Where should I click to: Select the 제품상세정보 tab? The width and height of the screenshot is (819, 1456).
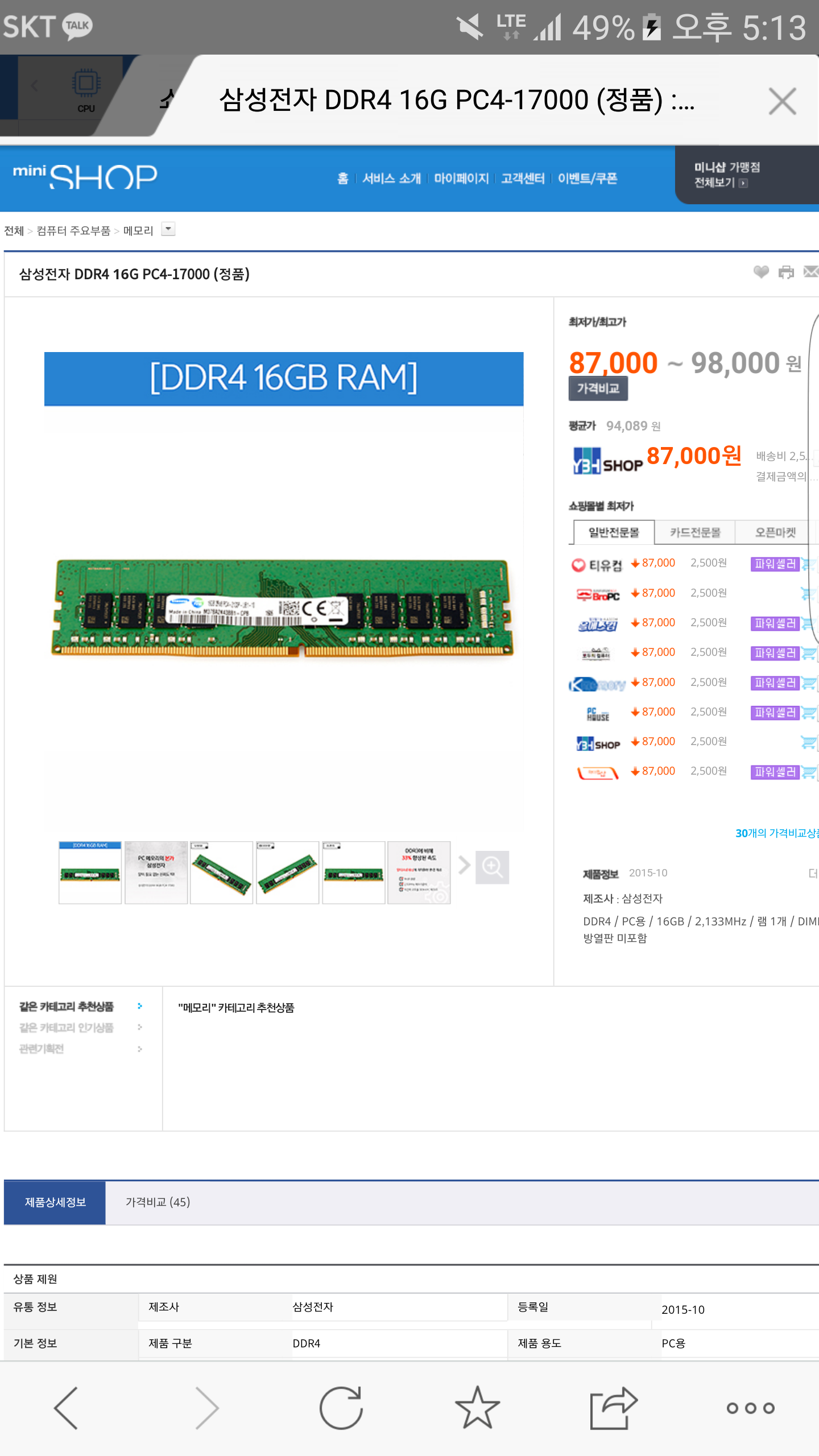coord(55,1202)
